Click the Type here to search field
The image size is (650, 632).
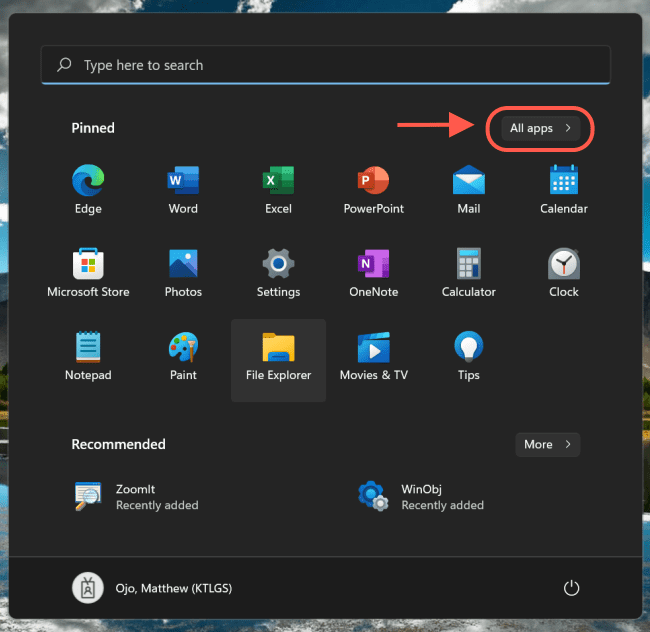point(325,65)
